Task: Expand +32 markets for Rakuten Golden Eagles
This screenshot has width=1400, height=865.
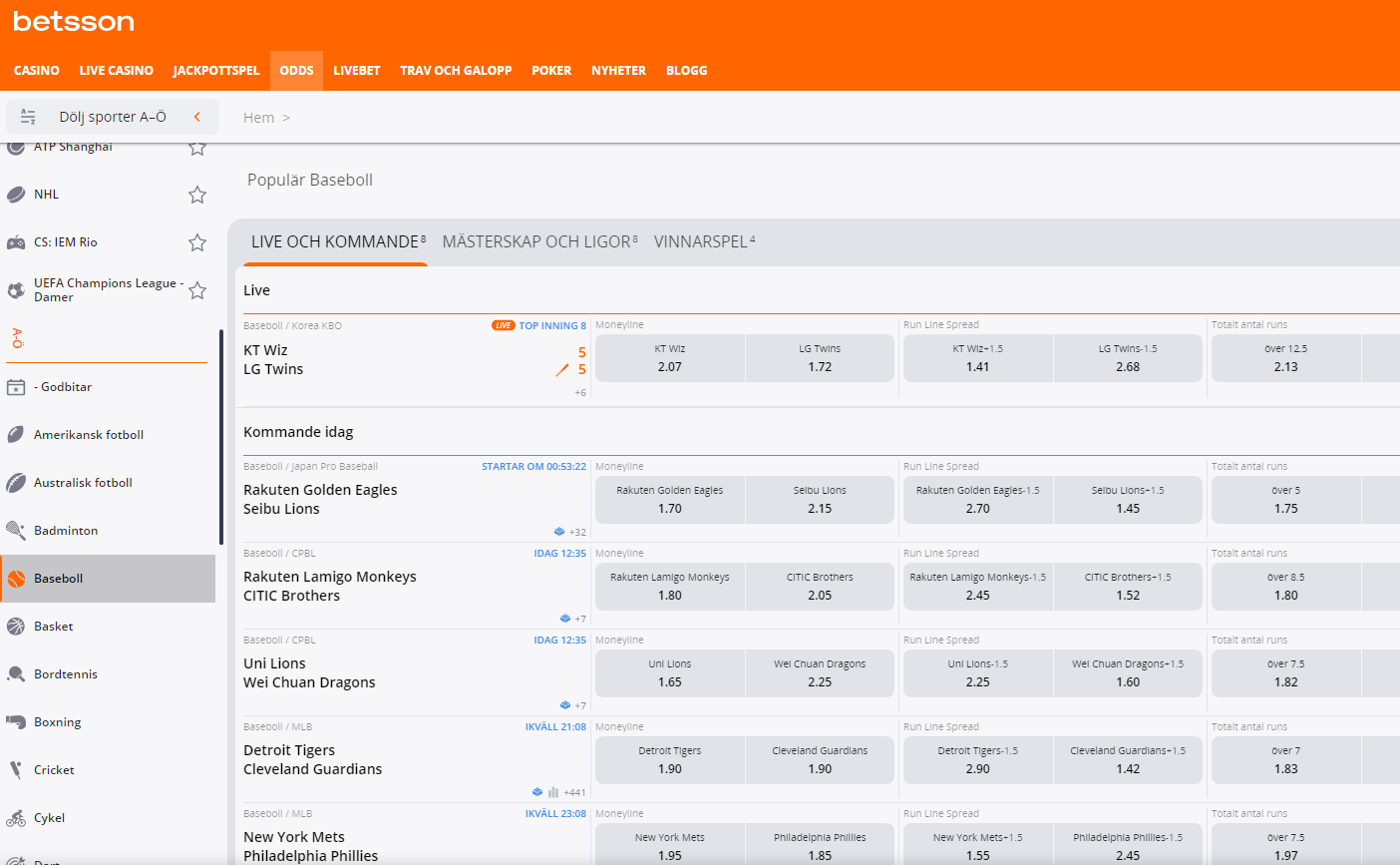Action: point(575,532)
